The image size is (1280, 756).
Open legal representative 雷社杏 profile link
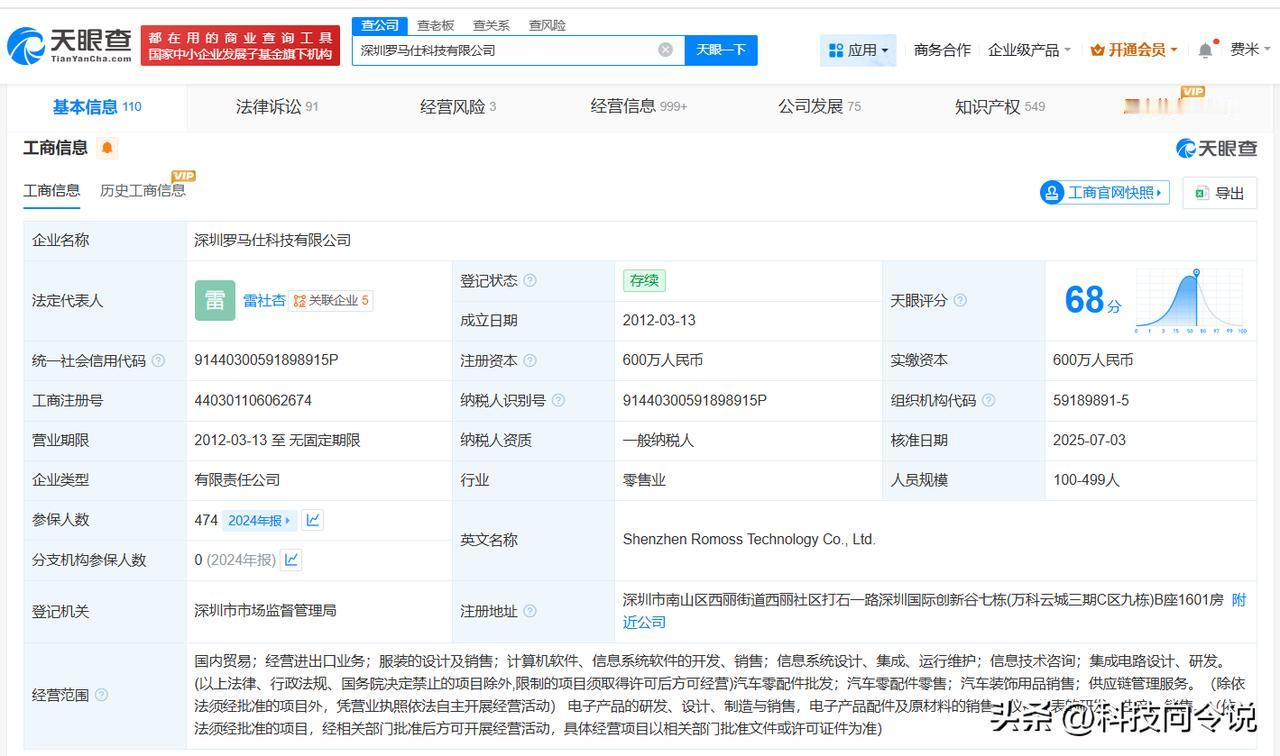coord(264,300)
